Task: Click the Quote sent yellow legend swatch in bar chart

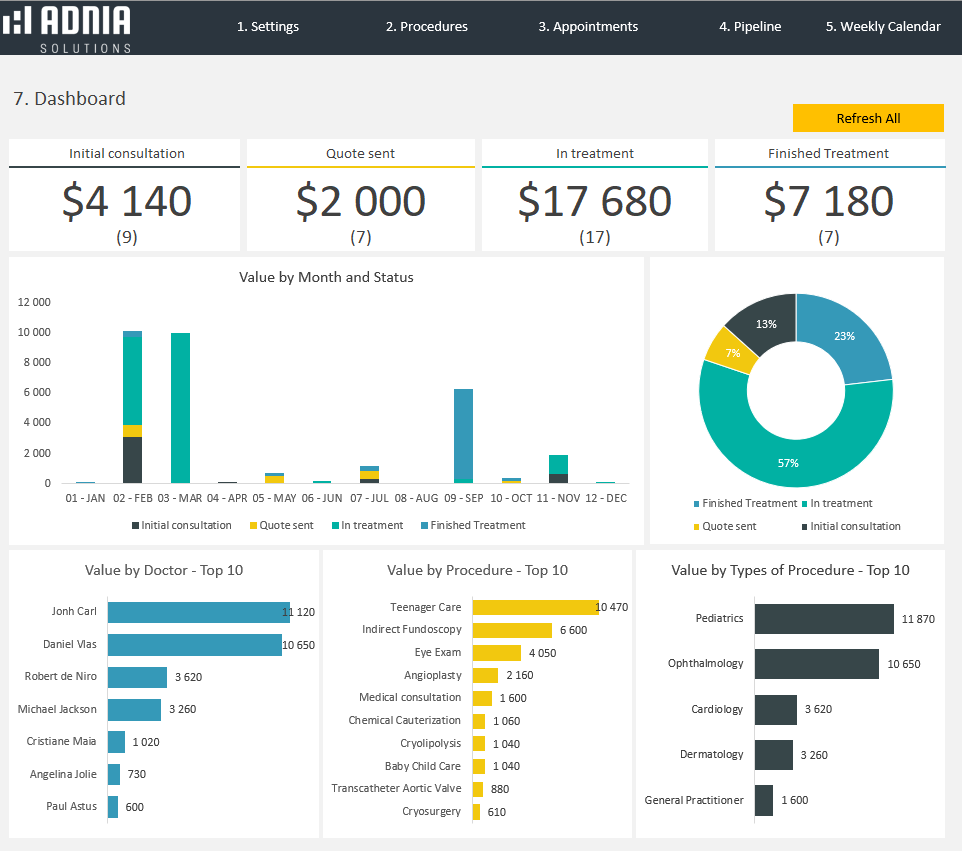Action: pyautogui.click(x=253, y=526)
